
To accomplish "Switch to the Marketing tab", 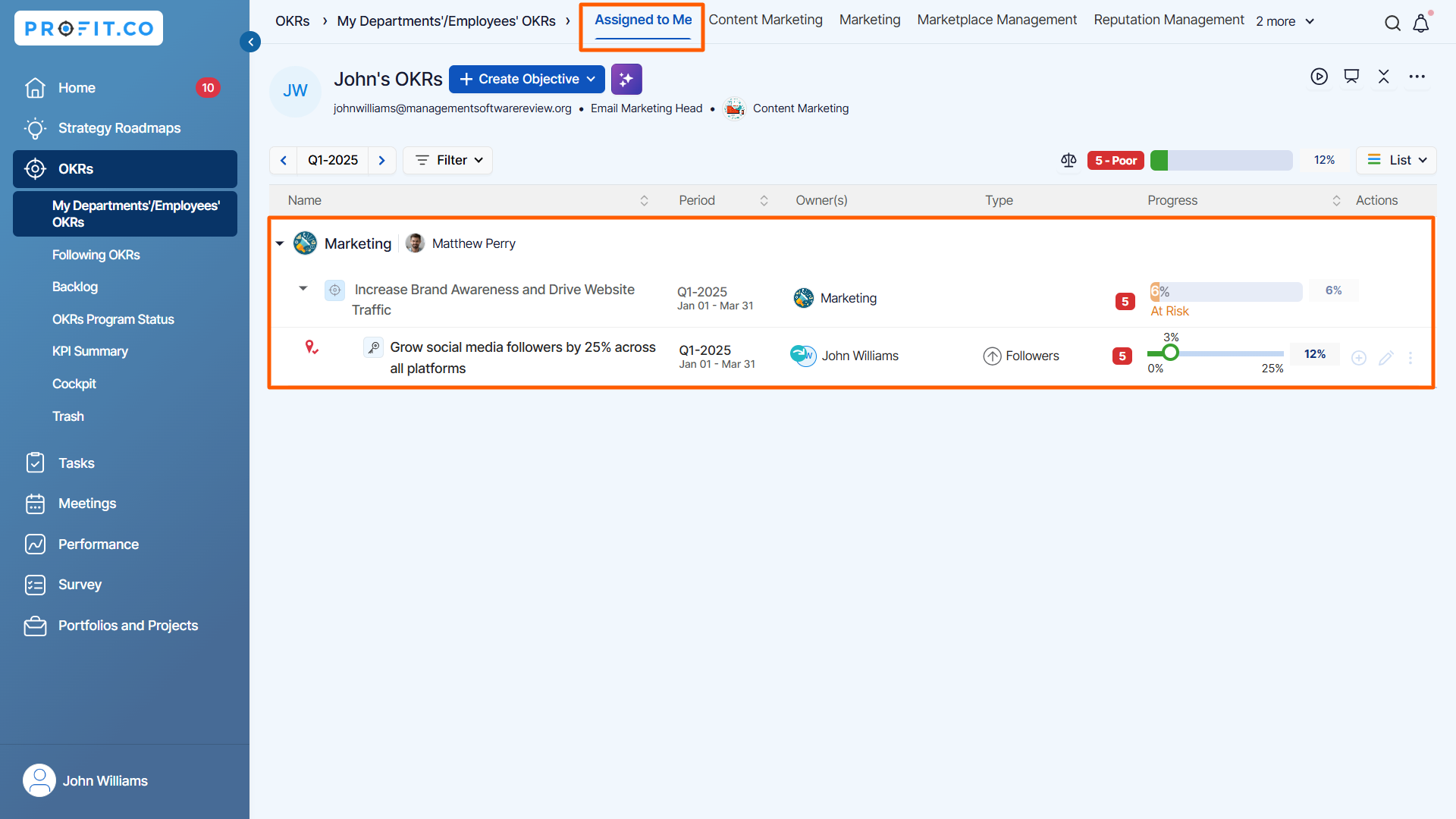I will 870,20.
